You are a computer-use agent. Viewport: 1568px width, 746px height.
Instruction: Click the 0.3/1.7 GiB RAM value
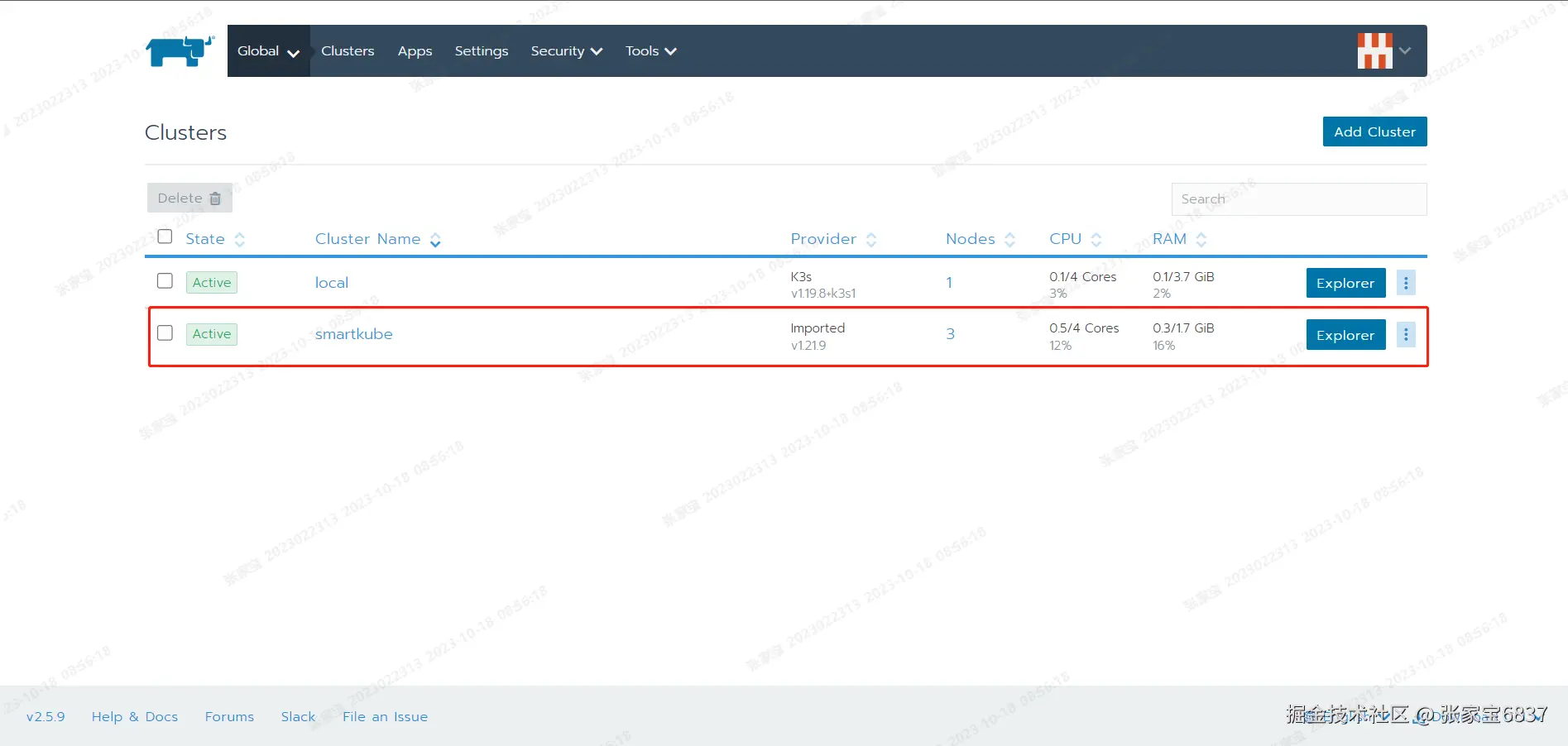pos(1183,328)
